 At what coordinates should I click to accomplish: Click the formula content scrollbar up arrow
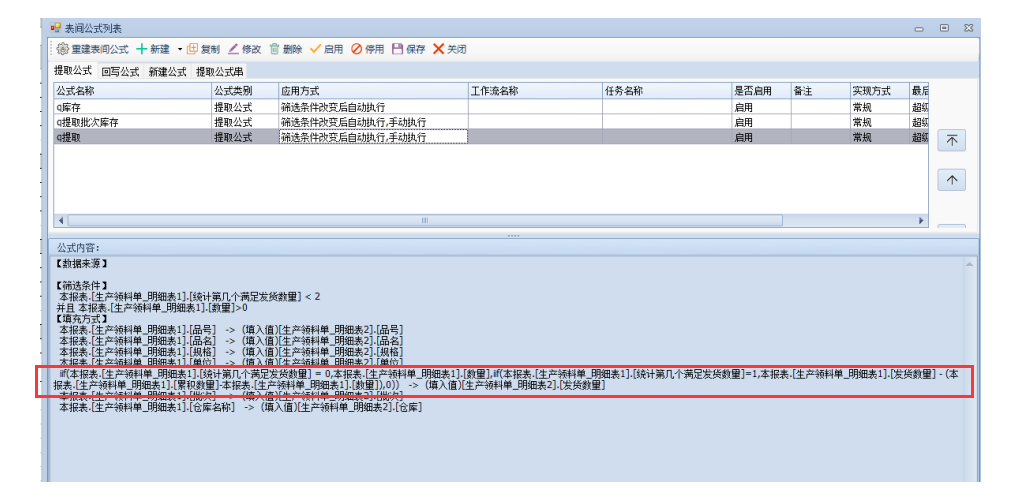coord(968,264)
